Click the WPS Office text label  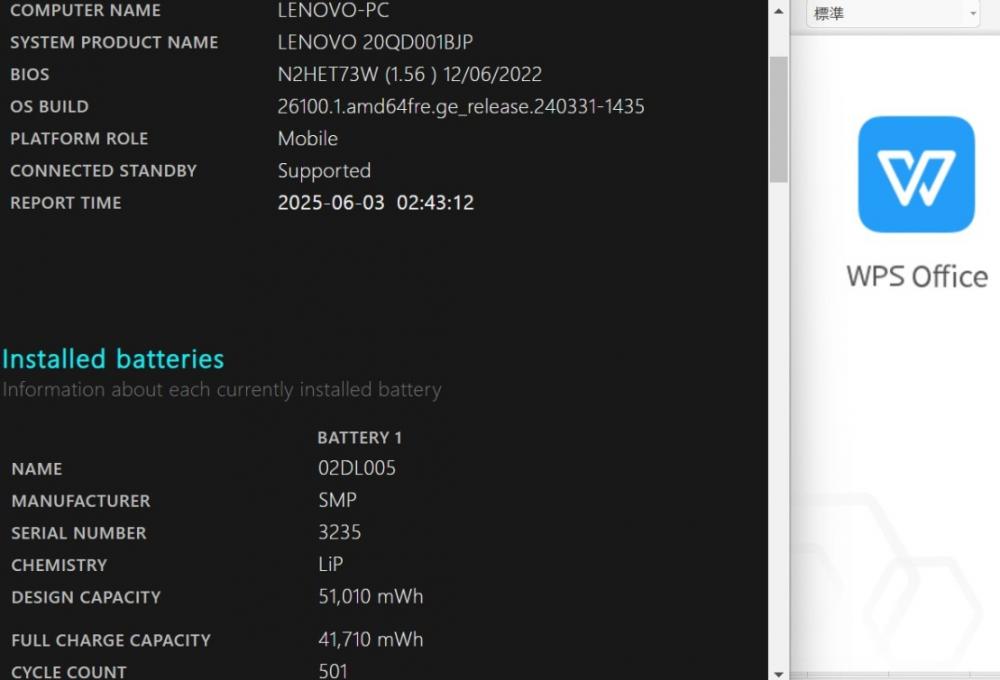(x=917, y=277)
